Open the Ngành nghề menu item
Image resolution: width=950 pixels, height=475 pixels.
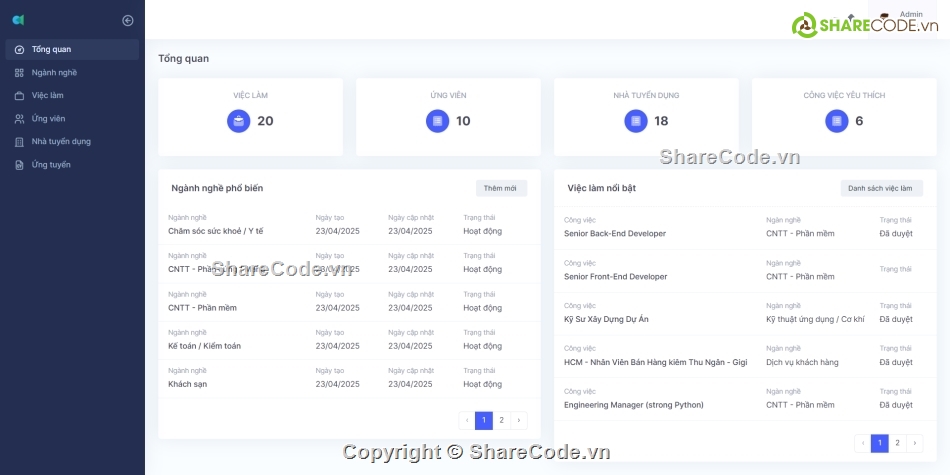(72, 73)
